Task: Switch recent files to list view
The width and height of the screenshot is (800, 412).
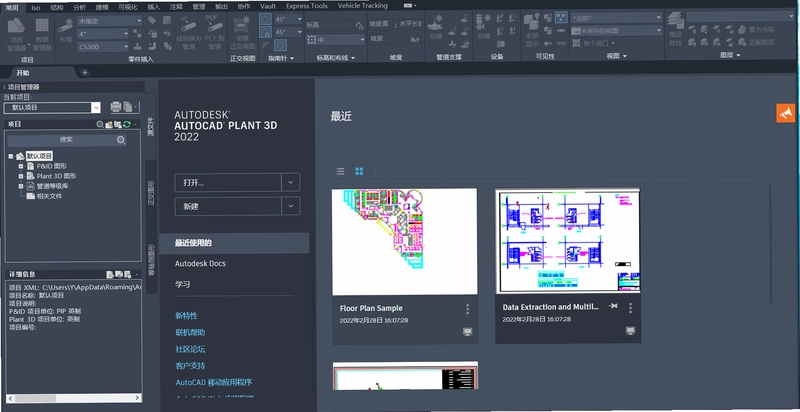Action: tap(340, 171)
